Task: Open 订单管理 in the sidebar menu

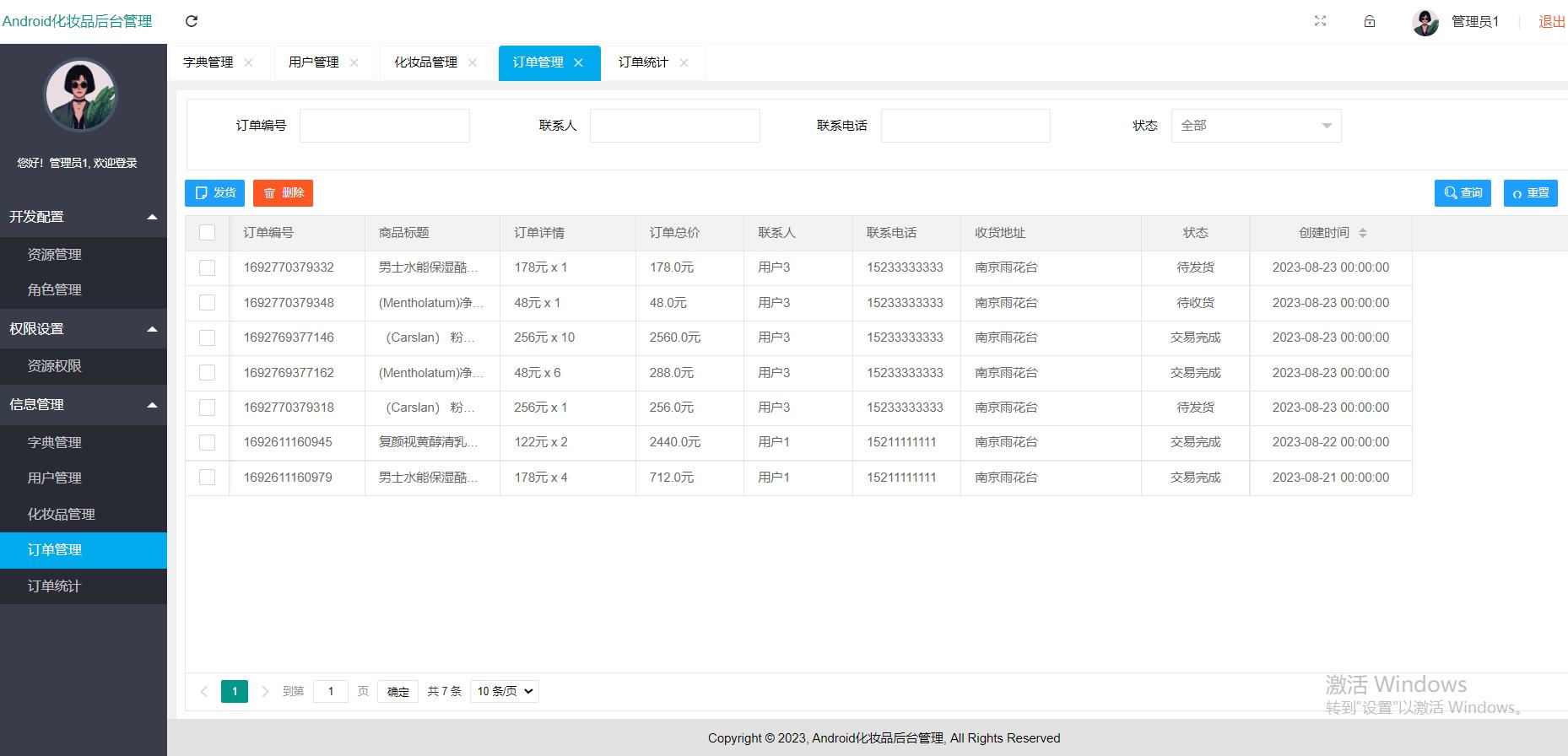Action: [x=84, y=550]
